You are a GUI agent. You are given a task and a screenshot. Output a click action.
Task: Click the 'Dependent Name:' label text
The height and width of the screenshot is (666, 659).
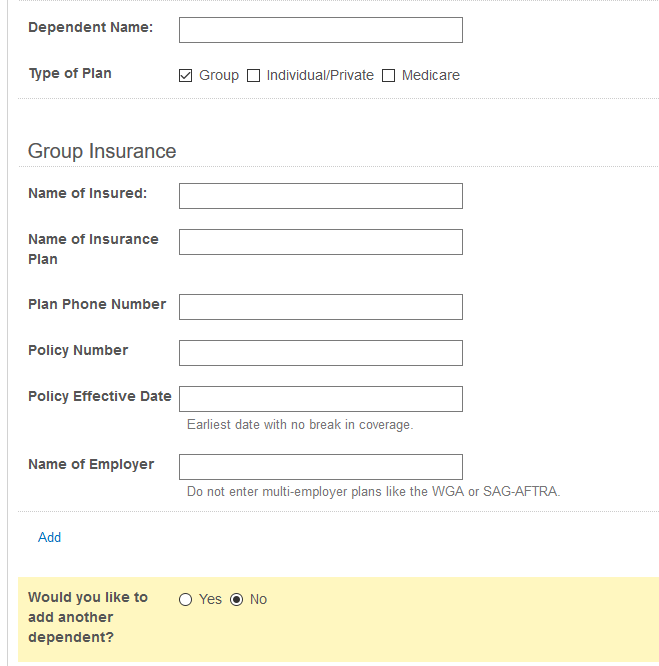coord(90,27)
